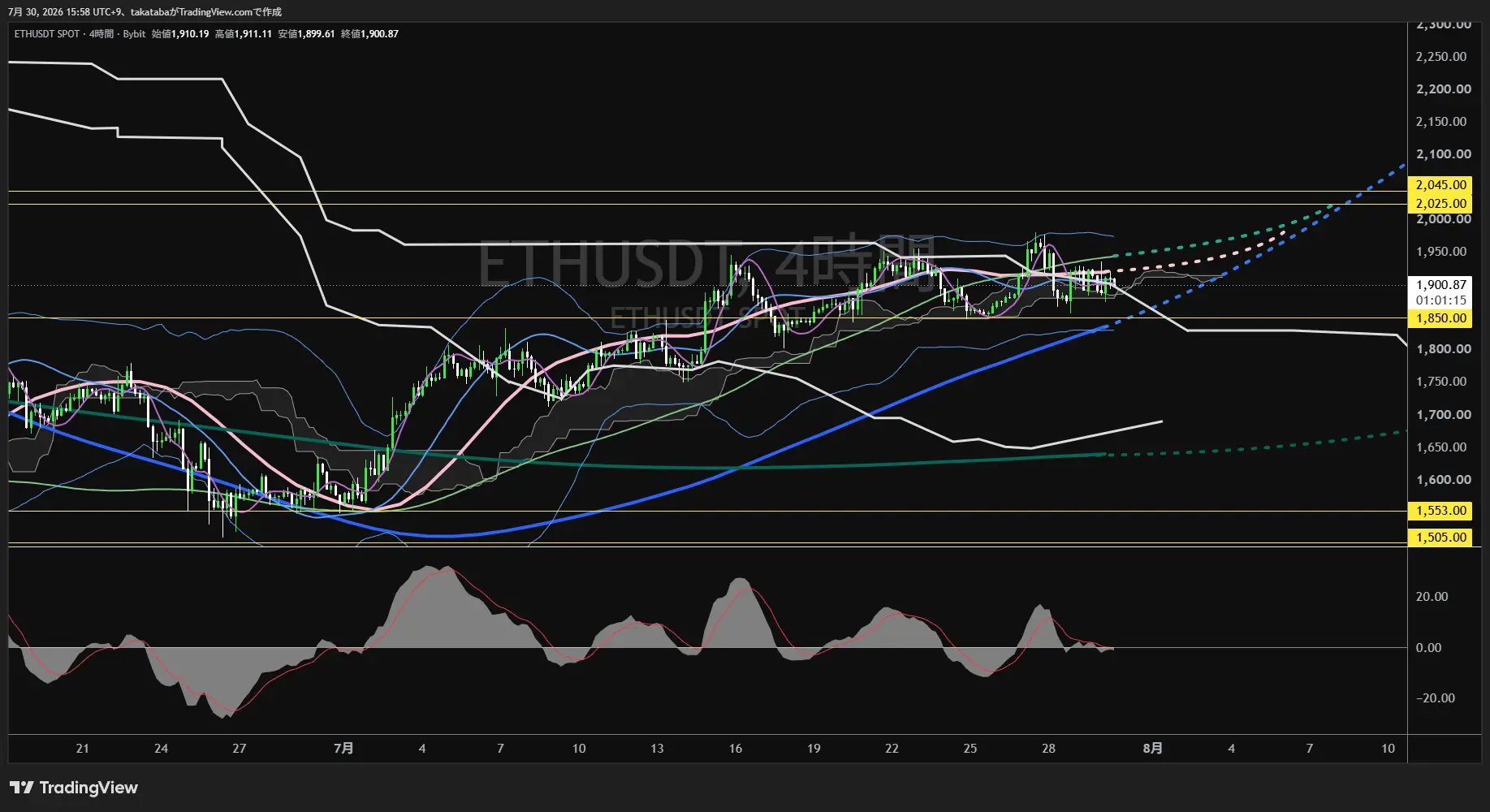Click the 8月 label on time axis
The width and height of the screenshot is (1490, 812).
pyautogui.click(x=1152, y=749)
